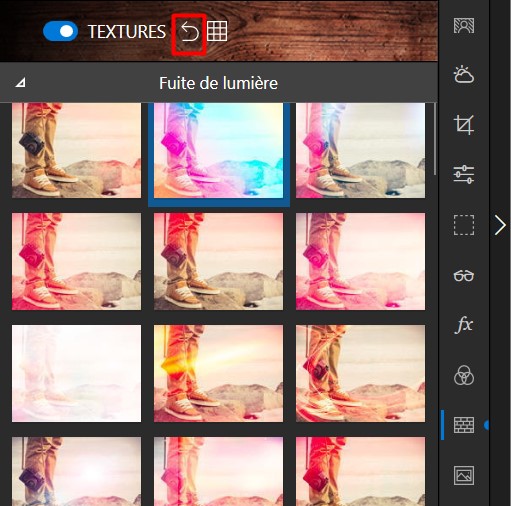Open the weather/sky cloud-sun icon
The image size is (511, 506).
coord(464,75)
